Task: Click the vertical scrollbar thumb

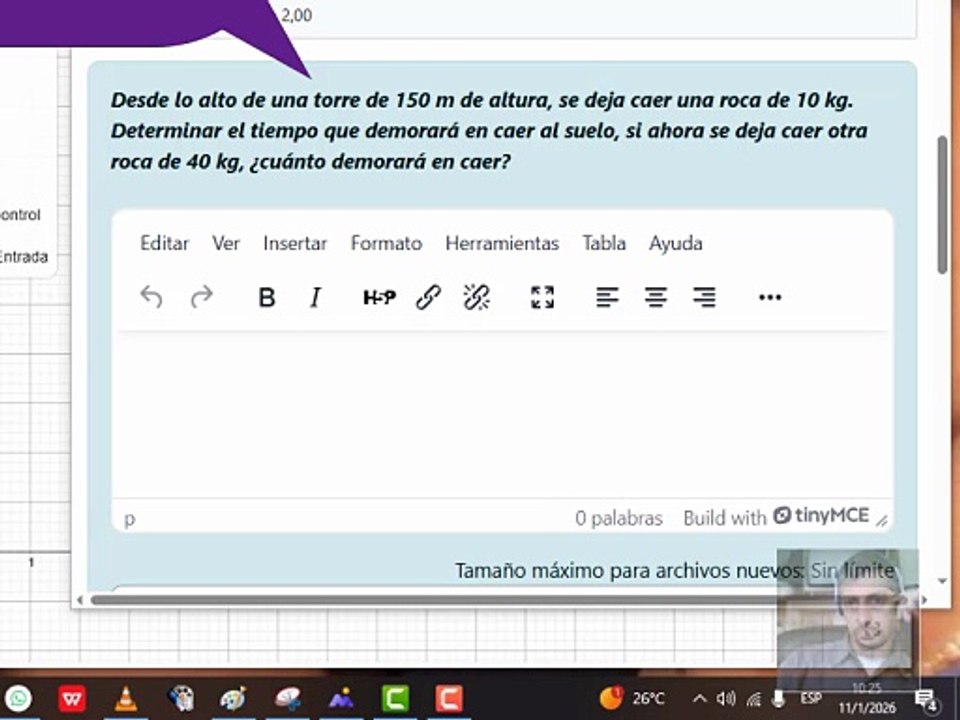Action: [x=942, y=205]
